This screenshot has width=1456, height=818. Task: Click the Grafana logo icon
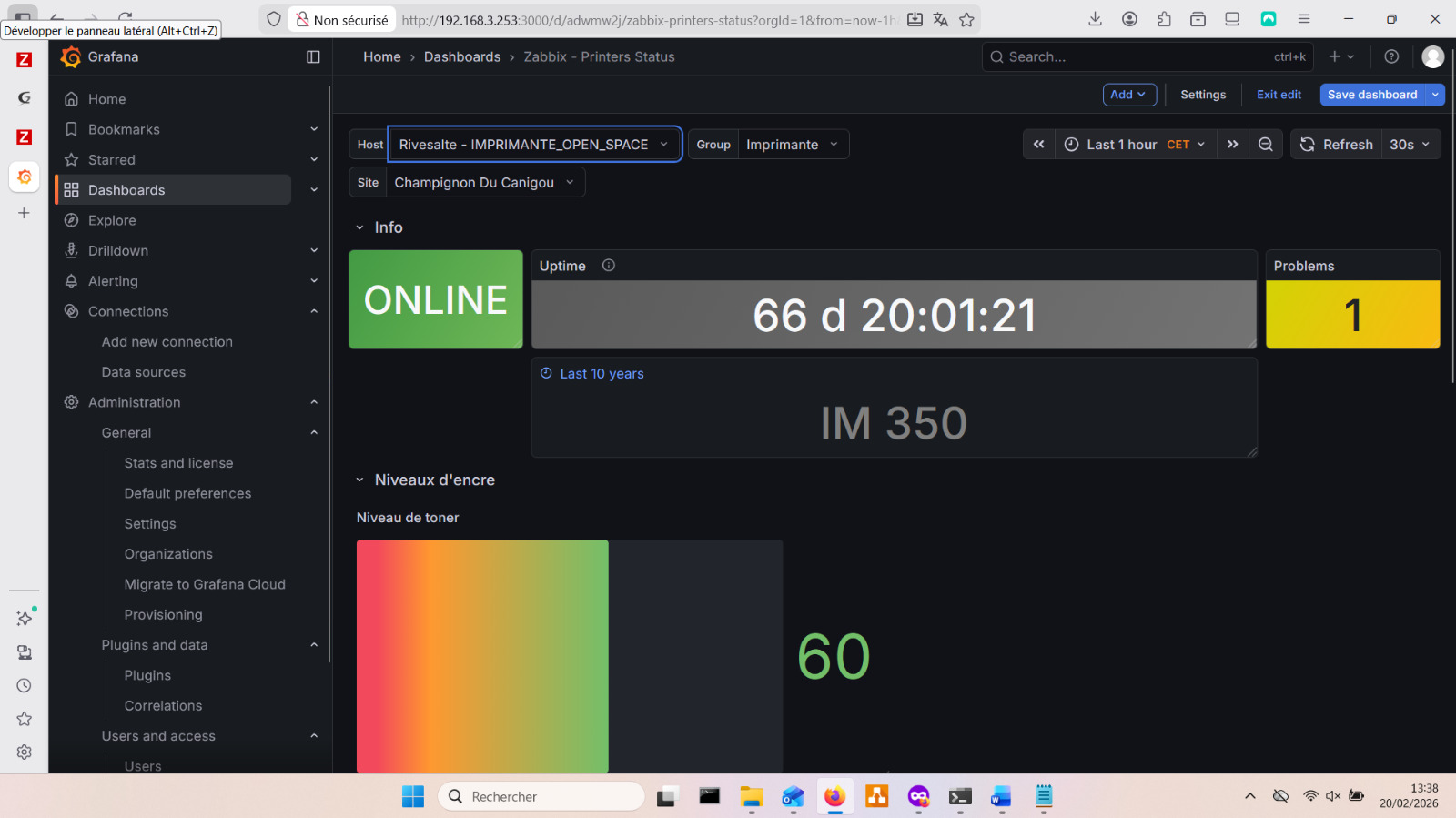click(x=71, y=57)
